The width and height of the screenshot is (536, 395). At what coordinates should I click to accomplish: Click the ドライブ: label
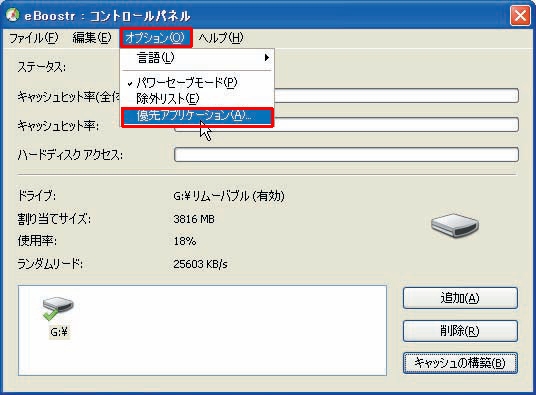pyautogui.click(x=36, y=196)
